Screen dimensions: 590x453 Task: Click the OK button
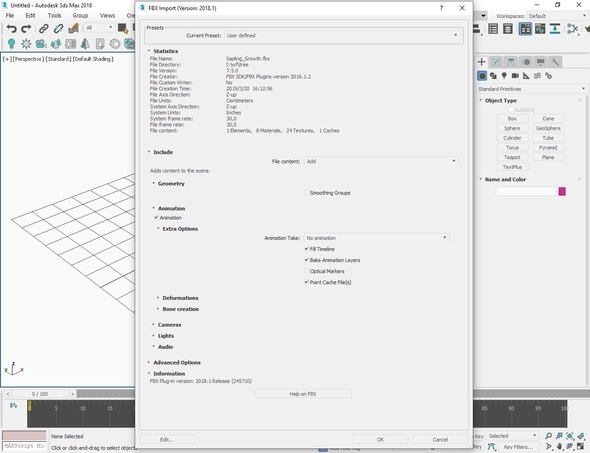click(x=380, y=439)
